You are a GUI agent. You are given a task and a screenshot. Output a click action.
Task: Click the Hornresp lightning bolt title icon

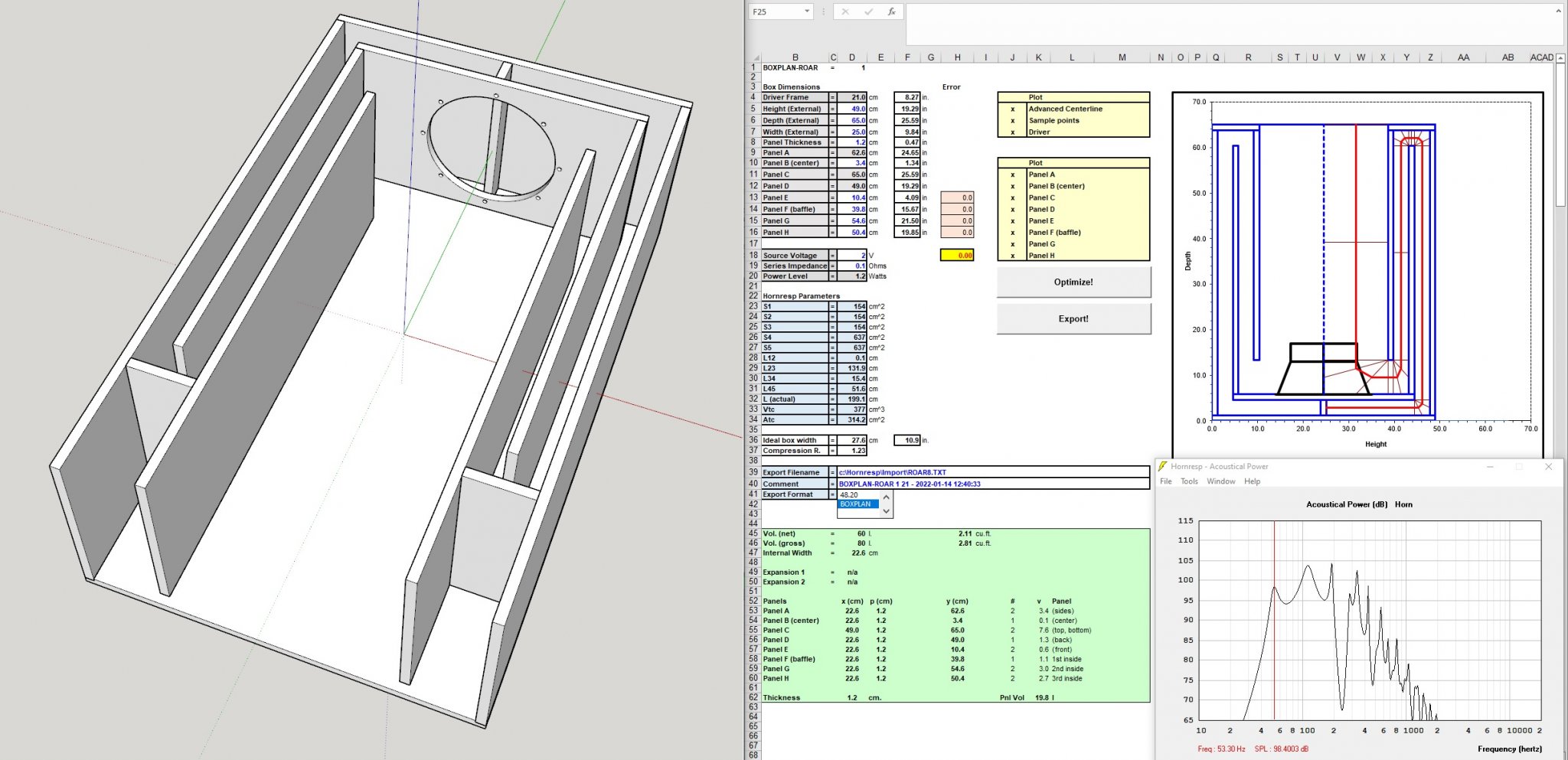[x=1162, y=466]
